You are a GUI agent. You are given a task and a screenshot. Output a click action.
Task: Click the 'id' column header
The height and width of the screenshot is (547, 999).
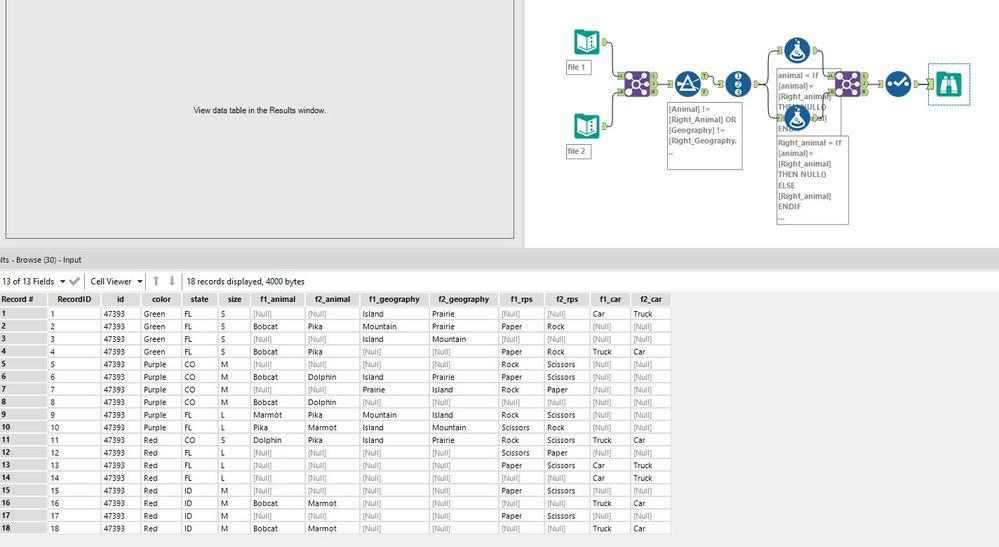pos(120,299)
